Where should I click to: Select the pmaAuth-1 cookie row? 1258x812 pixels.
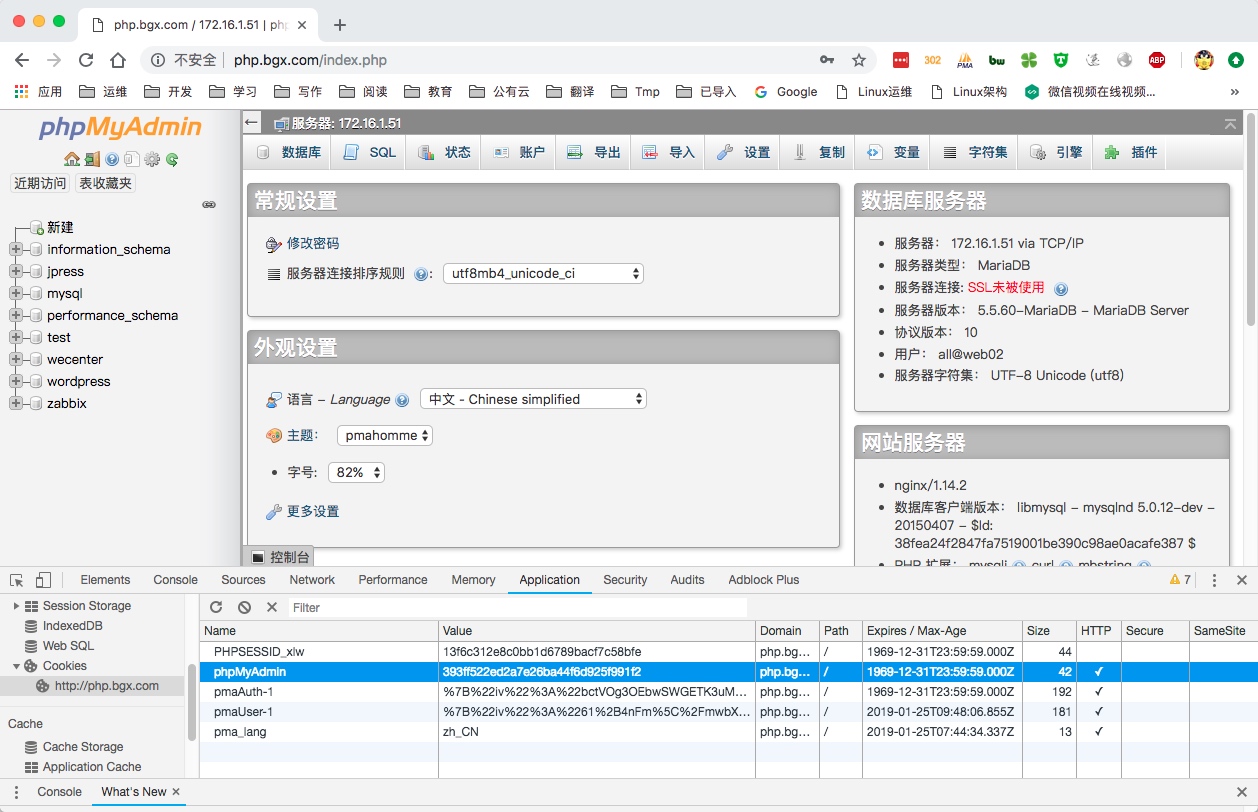(728, 691)
